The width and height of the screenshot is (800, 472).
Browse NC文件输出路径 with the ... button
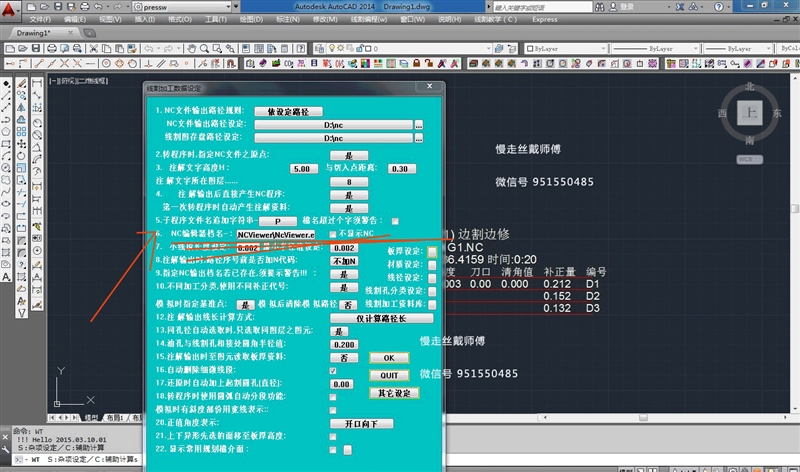(x=419, y=123)
